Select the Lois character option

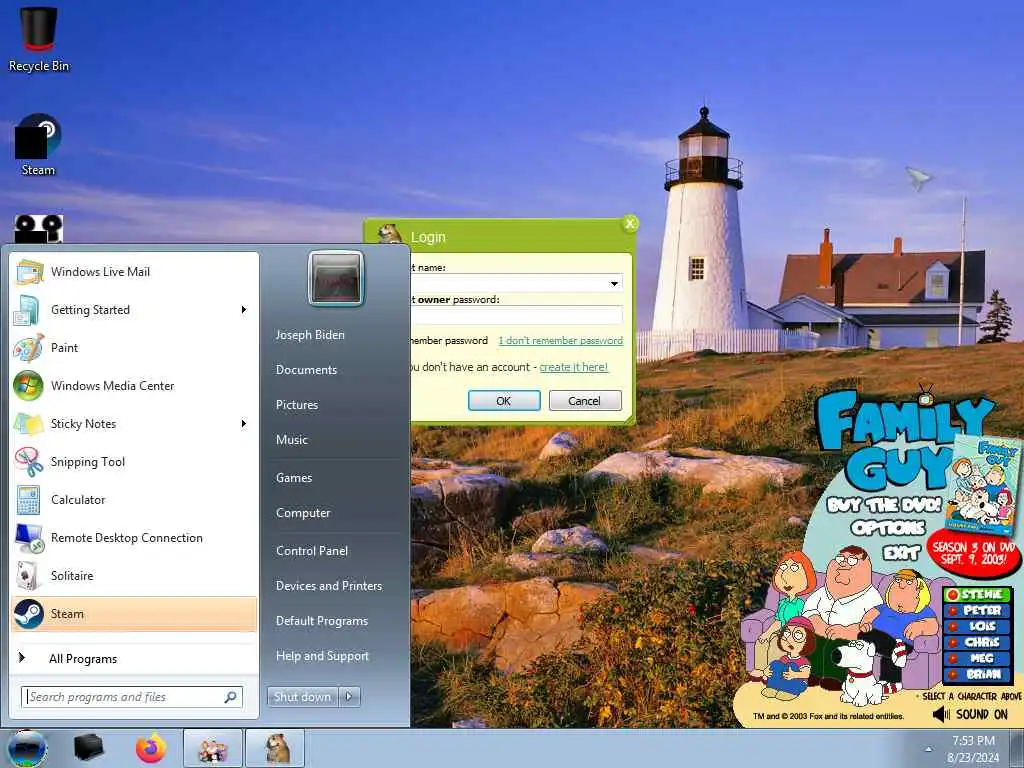[x=978, y=626]
